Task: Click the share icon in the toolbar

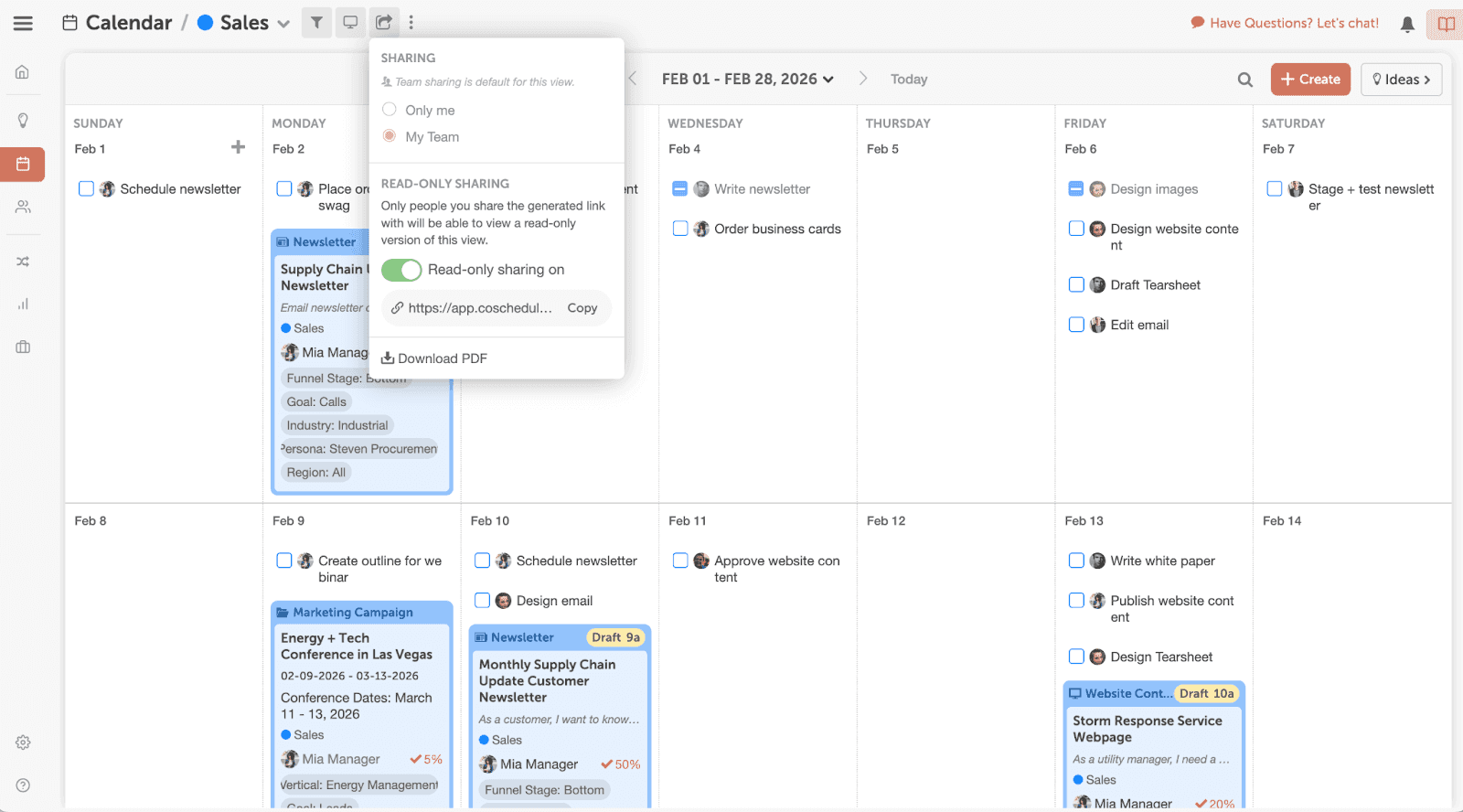Action: coord(384,23)
